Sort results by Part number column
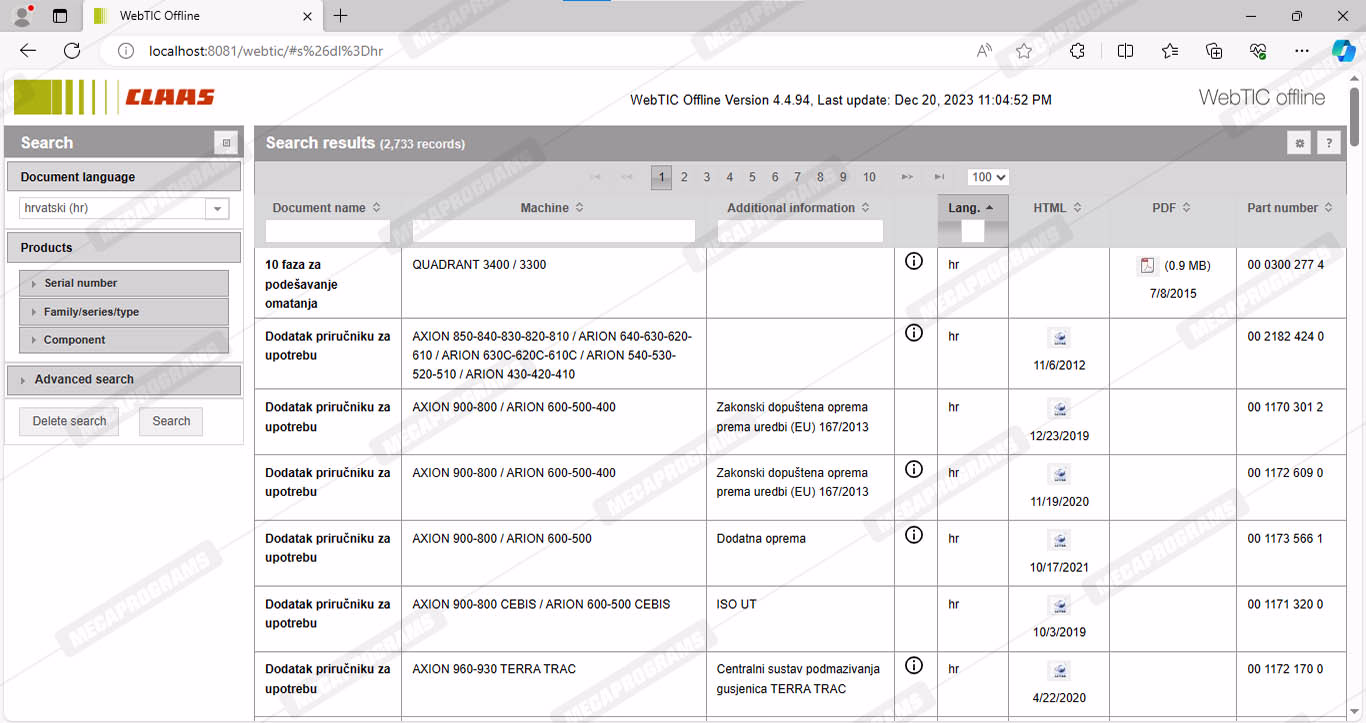Viewport: 1366px width, 723px height. 1289,208
